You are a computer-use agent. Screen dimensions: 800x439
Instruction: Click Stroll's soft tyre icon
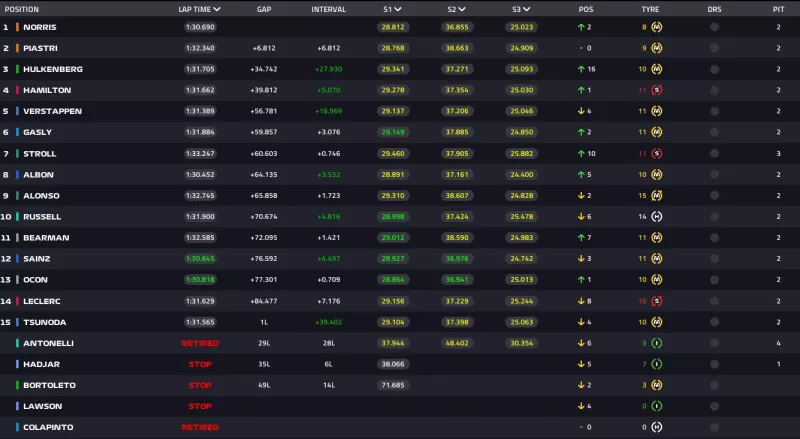coord(657,153)
